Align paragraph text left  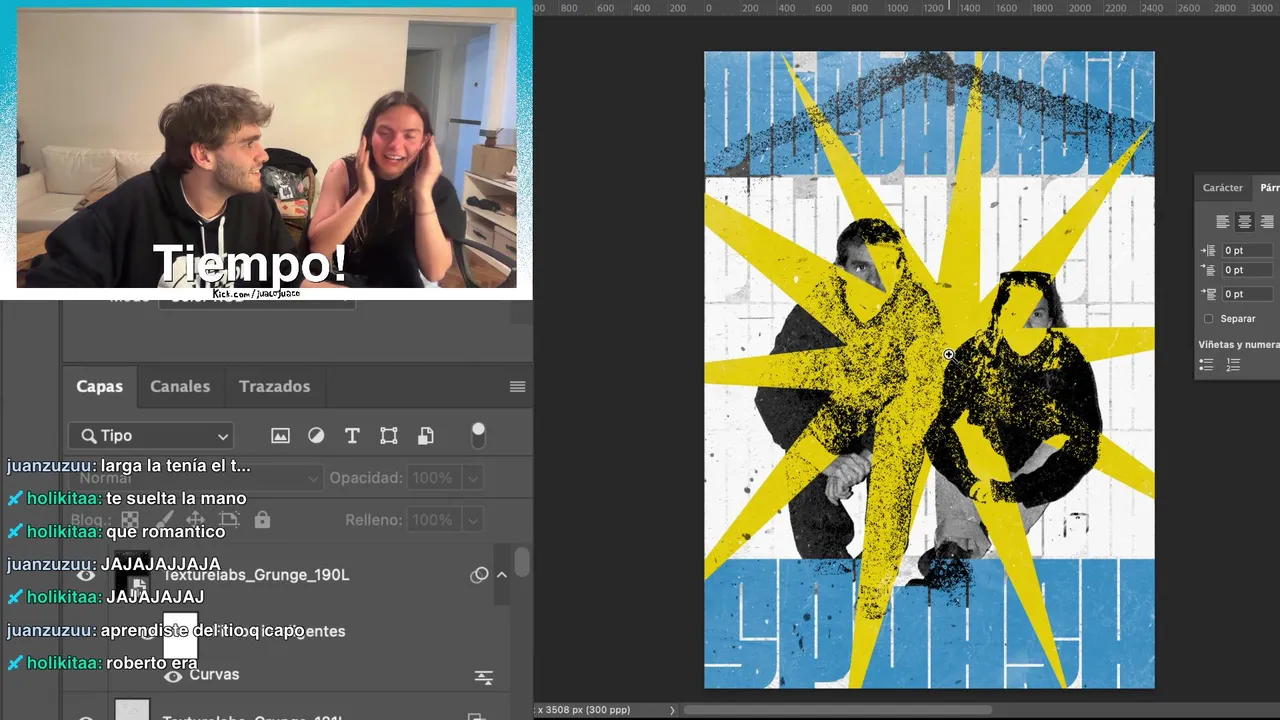click(1222, 222)
